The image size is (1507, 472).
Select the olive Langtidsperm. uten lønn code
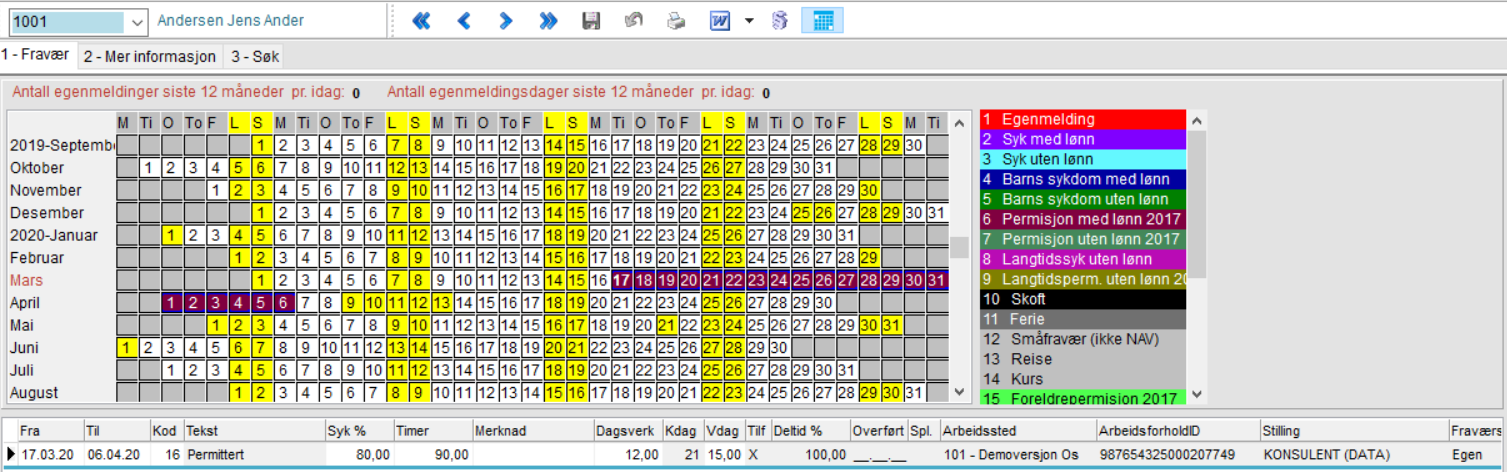click(x=1082, y=279)
